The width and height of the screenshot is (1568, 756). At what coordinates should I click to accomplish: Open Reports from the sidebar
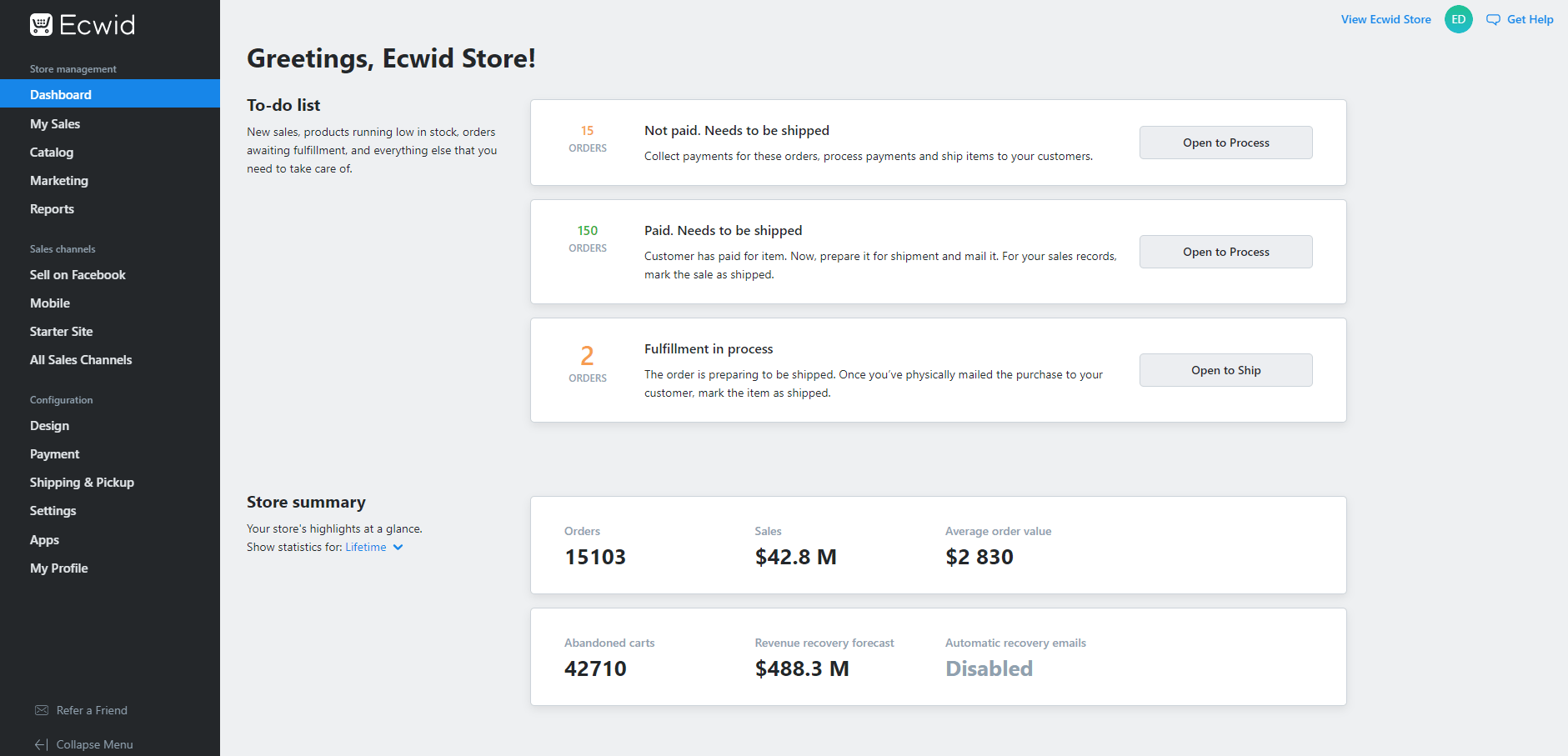coord(52,208)
